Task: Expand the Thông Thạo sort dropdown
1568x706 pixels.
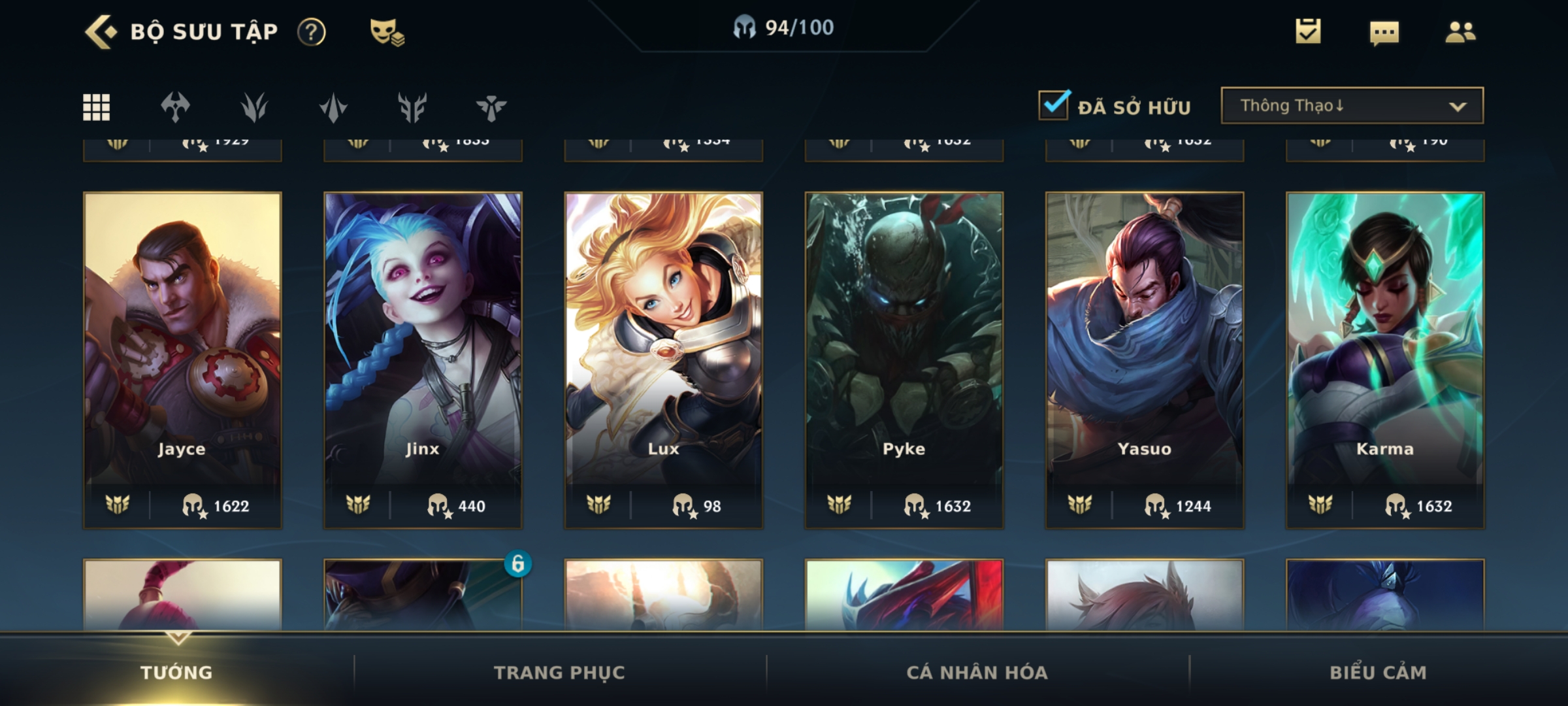Action: click(x=1352, y=105)
